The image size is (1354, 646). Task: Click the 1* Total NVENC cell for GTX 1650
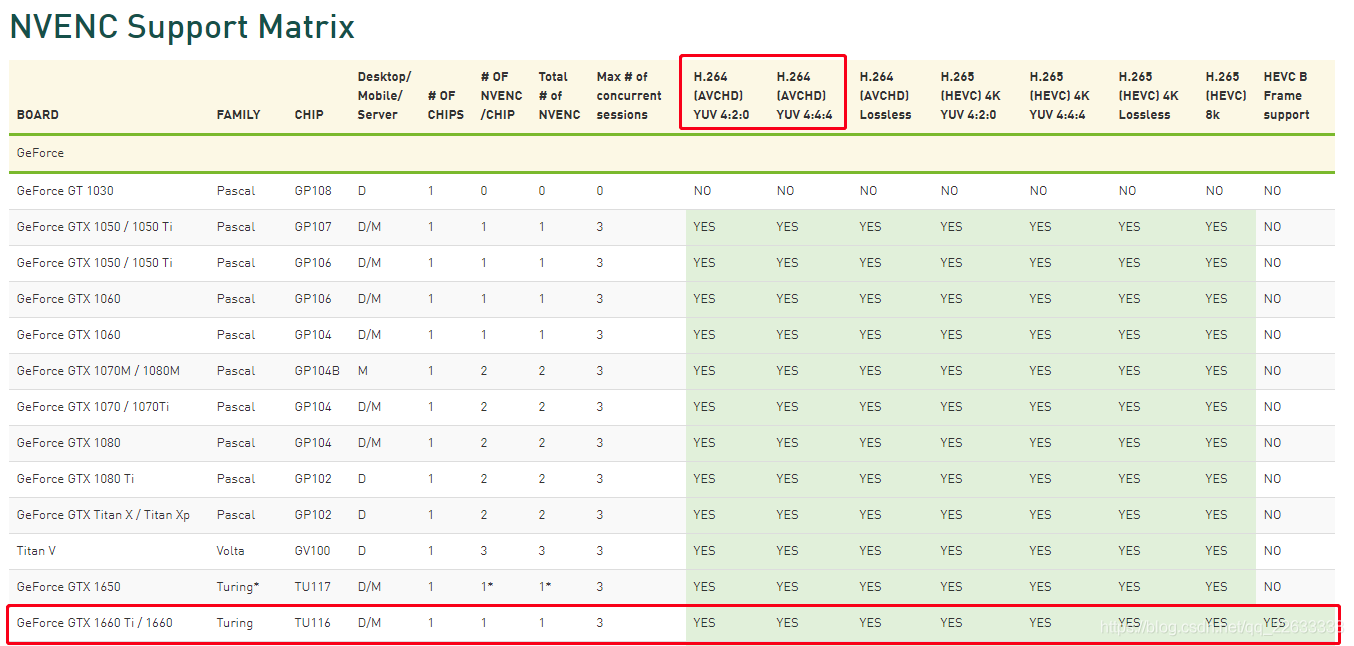tap(545, 587)
